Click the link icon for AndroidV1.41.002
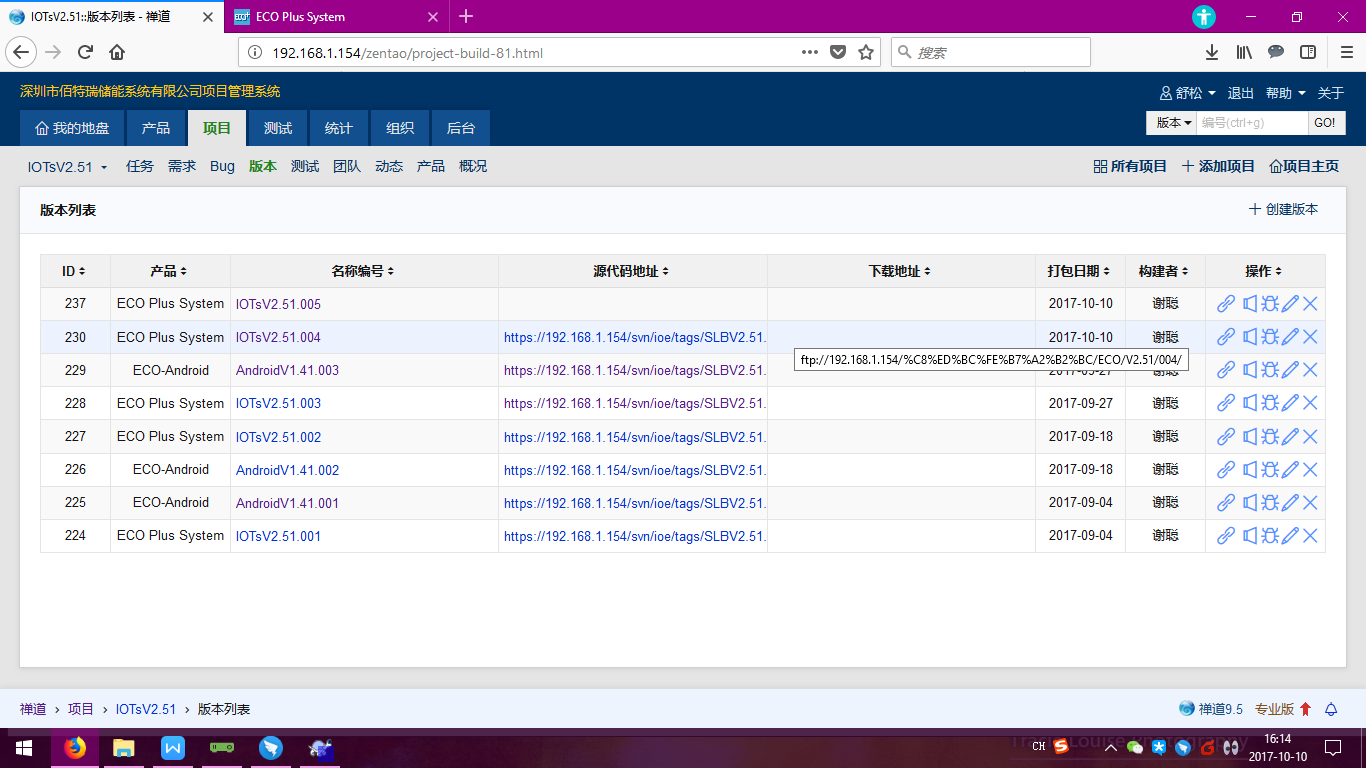The height and width of the screenshot is (768, 1366). click(x=1226, y=470)
